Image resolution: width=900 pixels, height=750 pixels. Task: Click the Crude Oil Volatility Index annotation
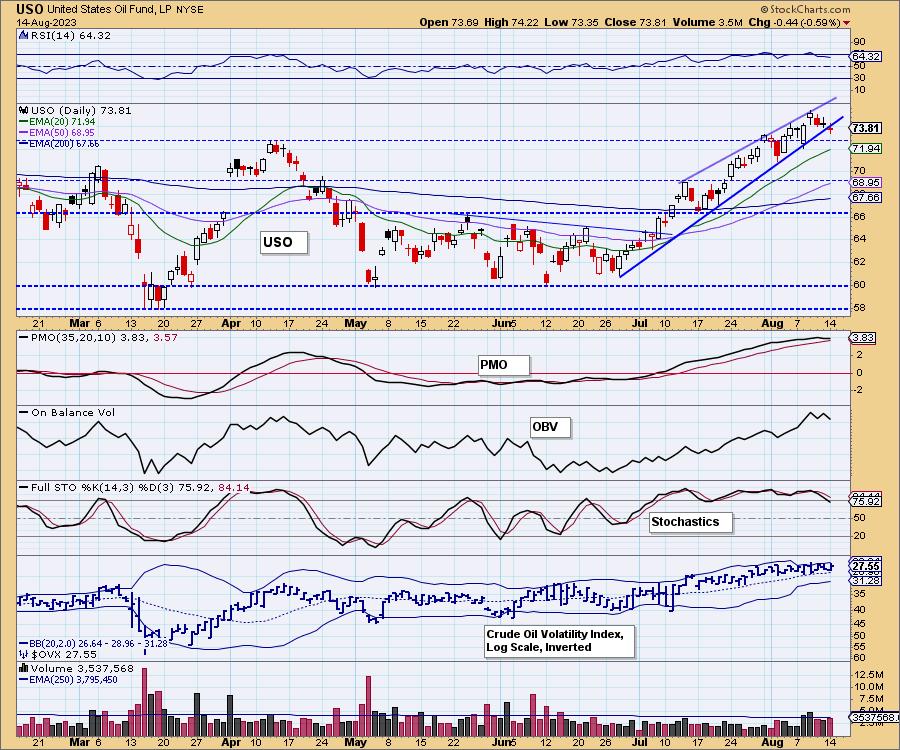click(x=559, y=640)
